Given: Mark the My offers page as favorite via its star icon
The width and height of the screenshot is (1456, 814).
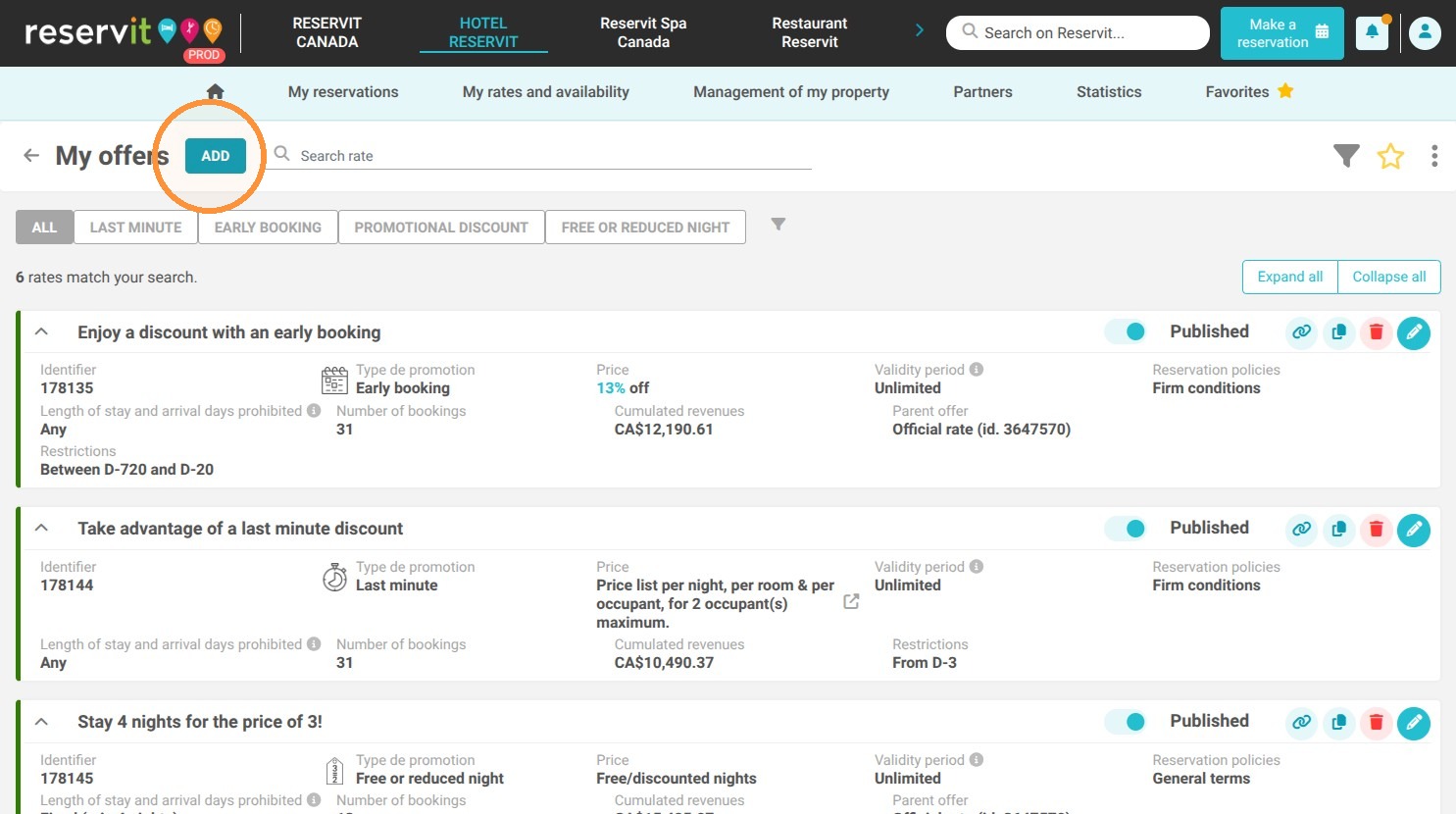Looking at the screenshot, I should click(x=1390, y=156).
